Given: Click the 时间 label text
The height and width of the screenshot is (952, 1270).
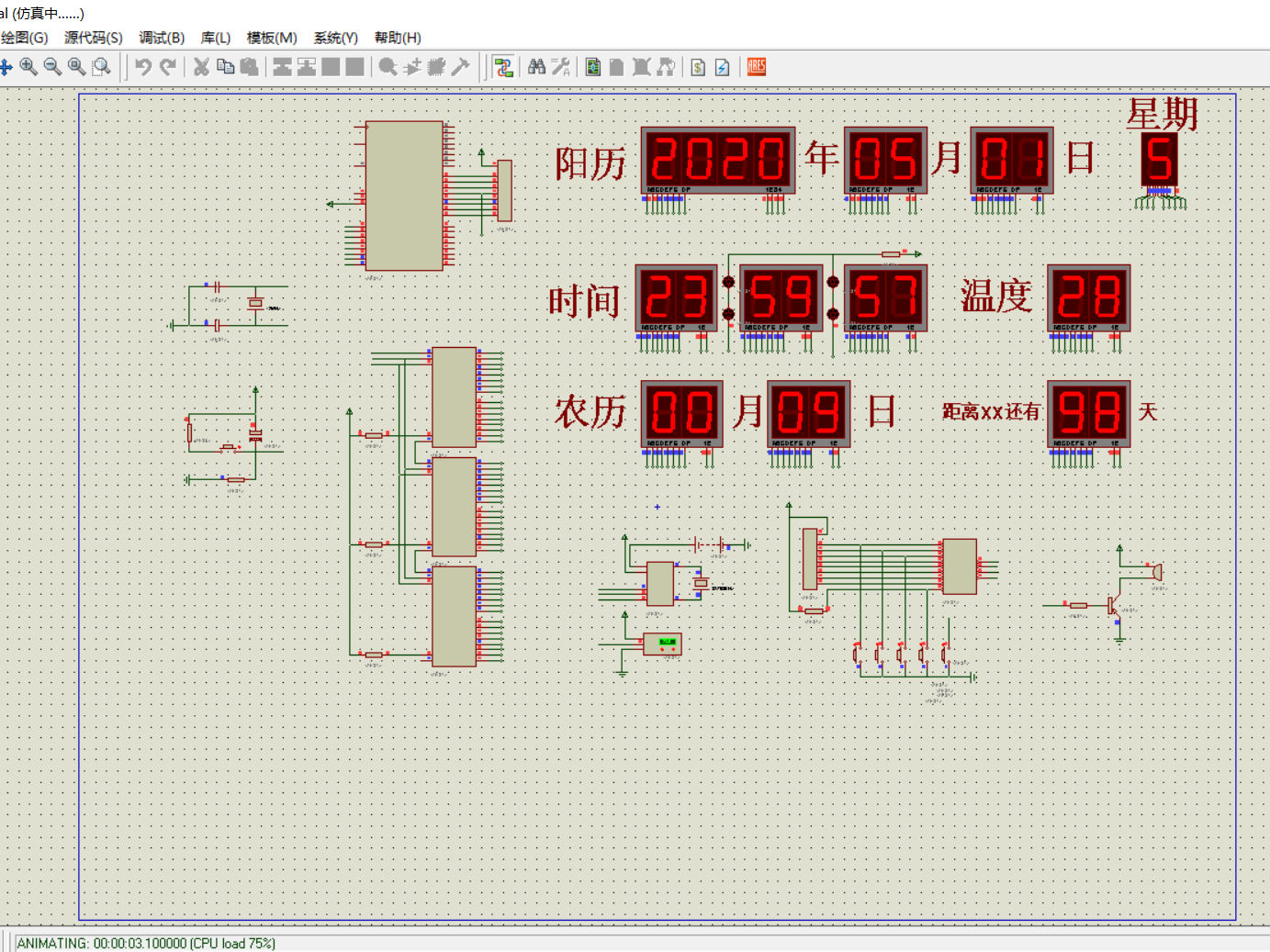Looking at the screenshot, I should coord(584,301).
